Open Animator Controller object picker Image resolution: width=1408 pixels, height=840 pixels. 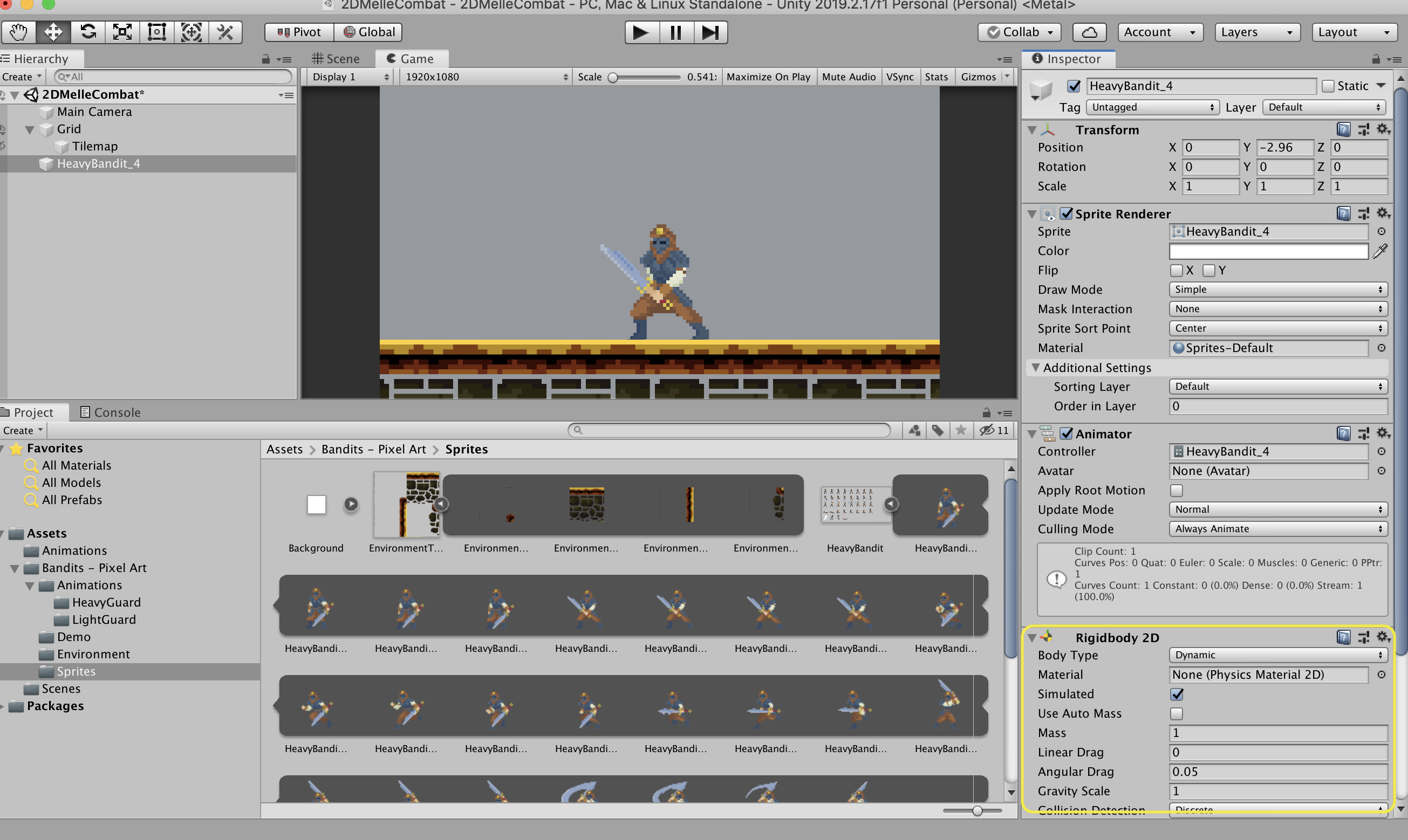pyautogui.click(x=1382, y=452)
